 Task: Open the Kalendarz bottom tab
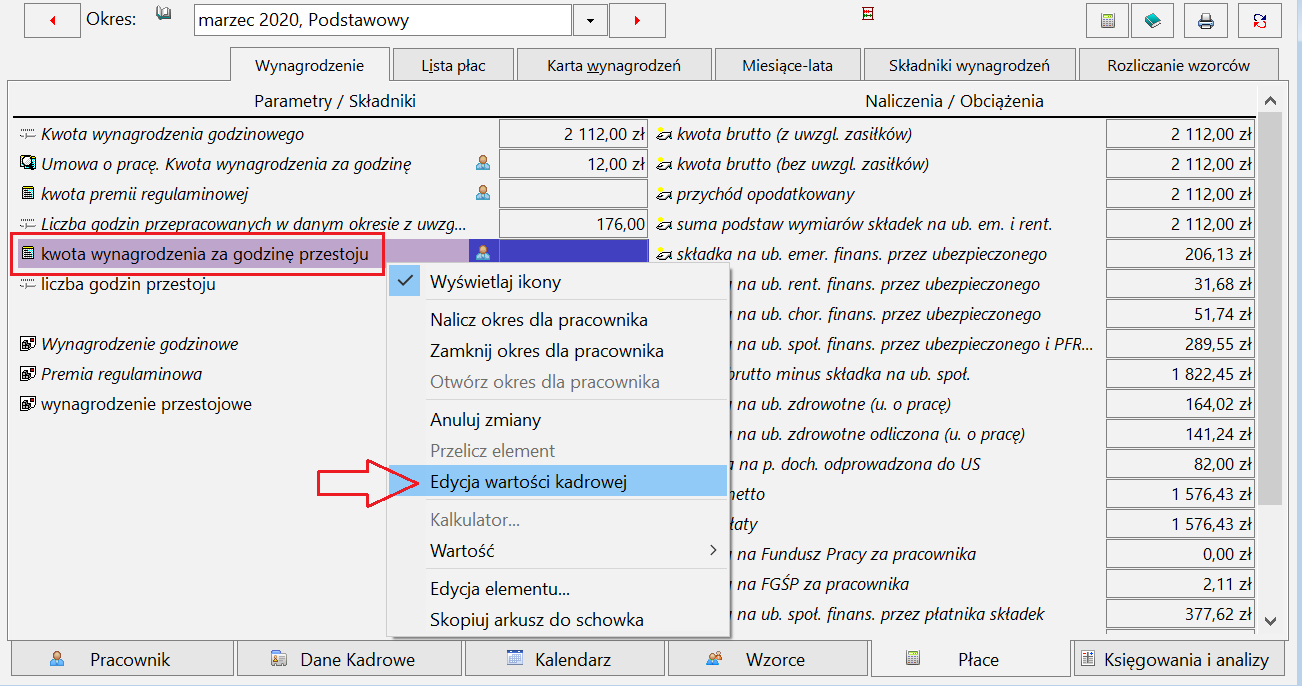point(566,659)
